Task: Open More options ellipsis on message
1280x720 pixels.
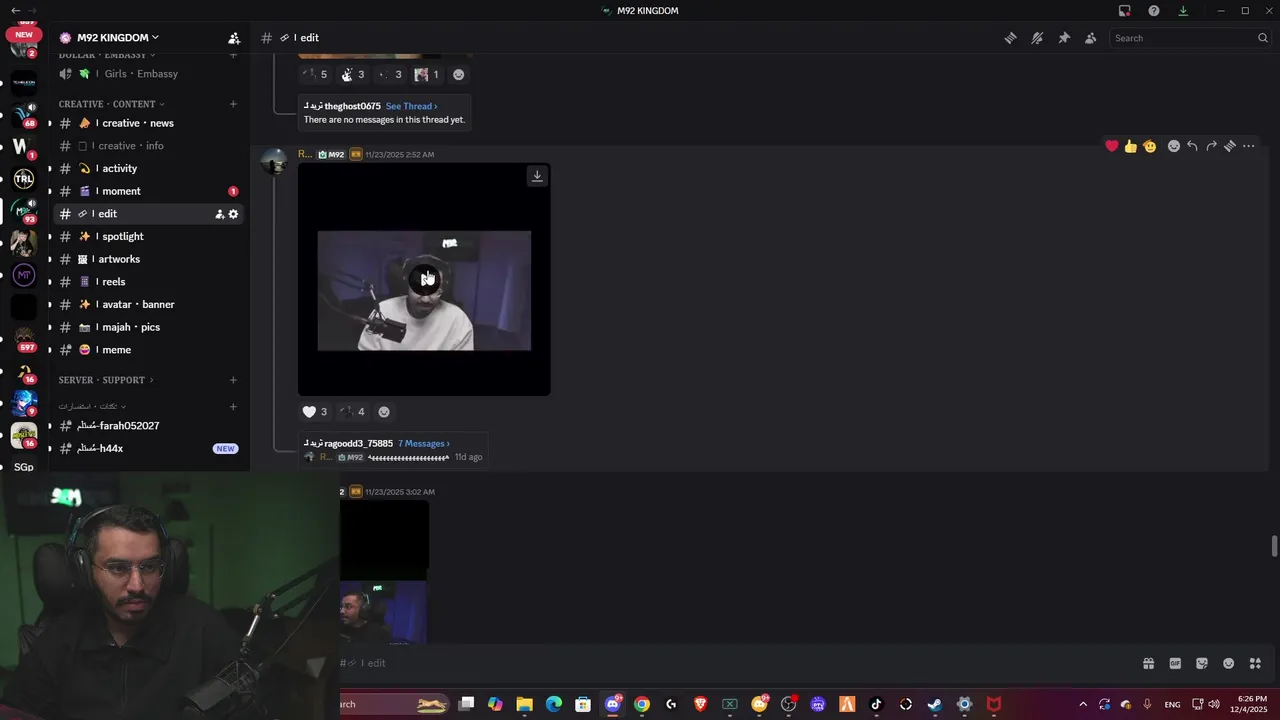Action: 1248,146
